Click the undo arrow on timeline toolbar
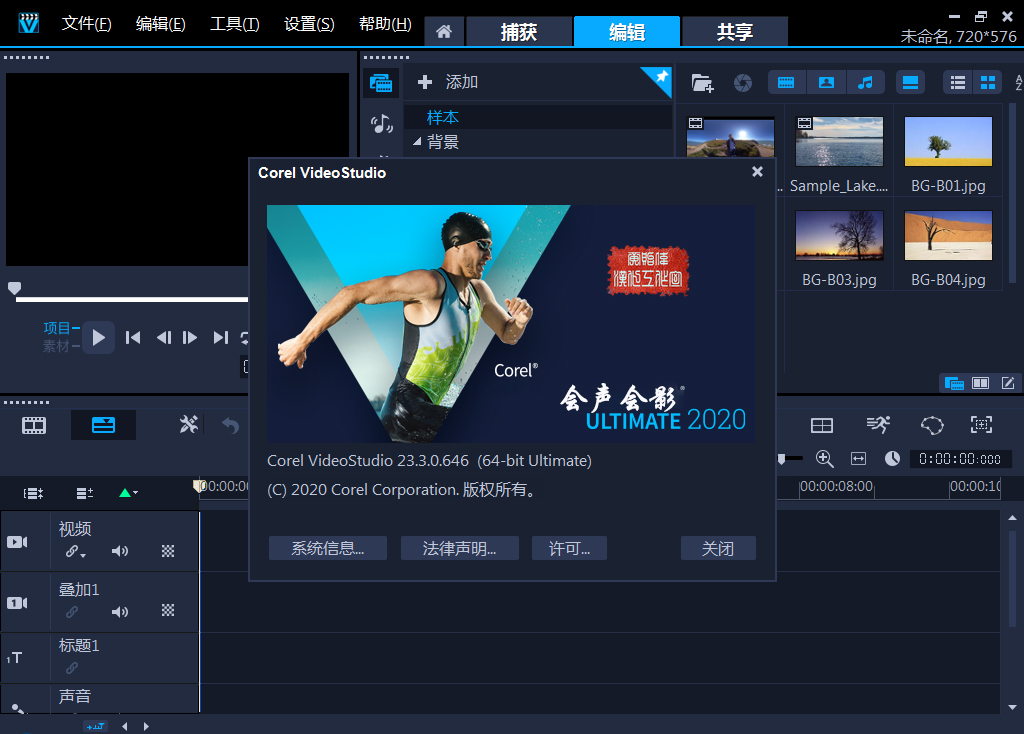Viewport: 1024px width, 734px height. coord(231,426)
